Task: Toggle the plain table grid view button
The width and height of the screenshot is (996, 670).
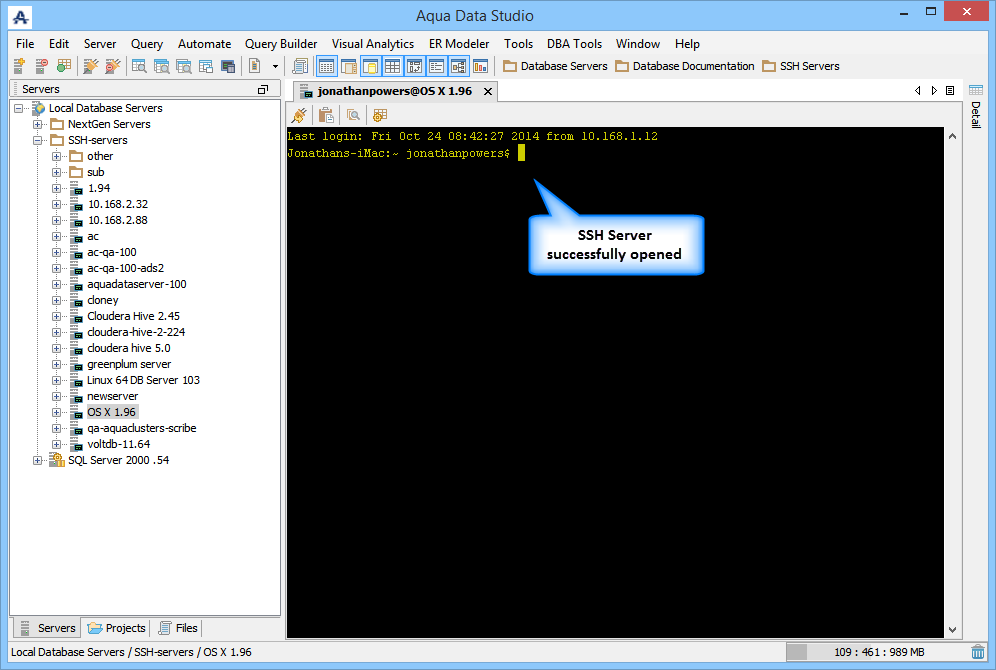Action: [393, 66]
